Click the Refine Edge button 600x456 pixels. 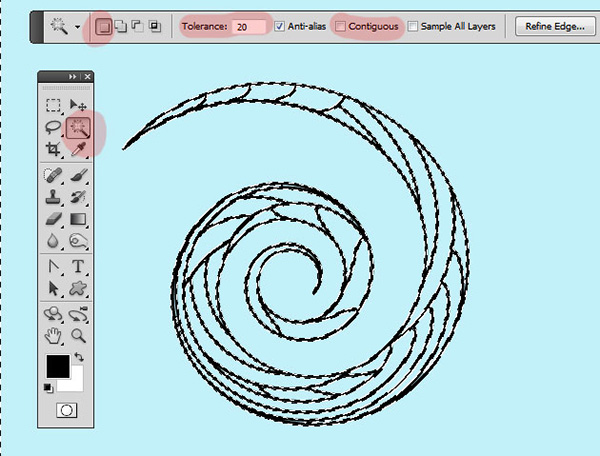[555, 26]
